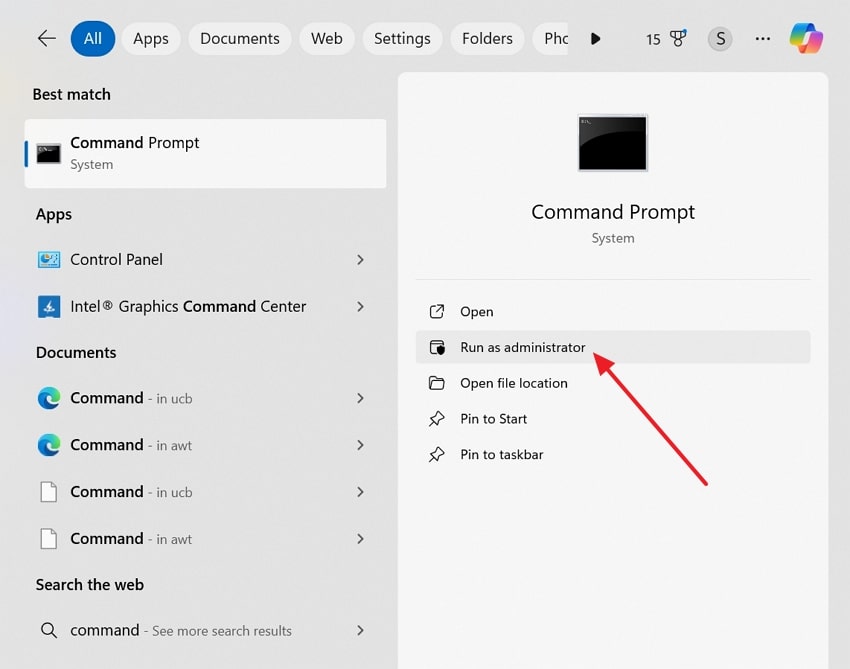Choose Run as administrator

click(613, 347)
